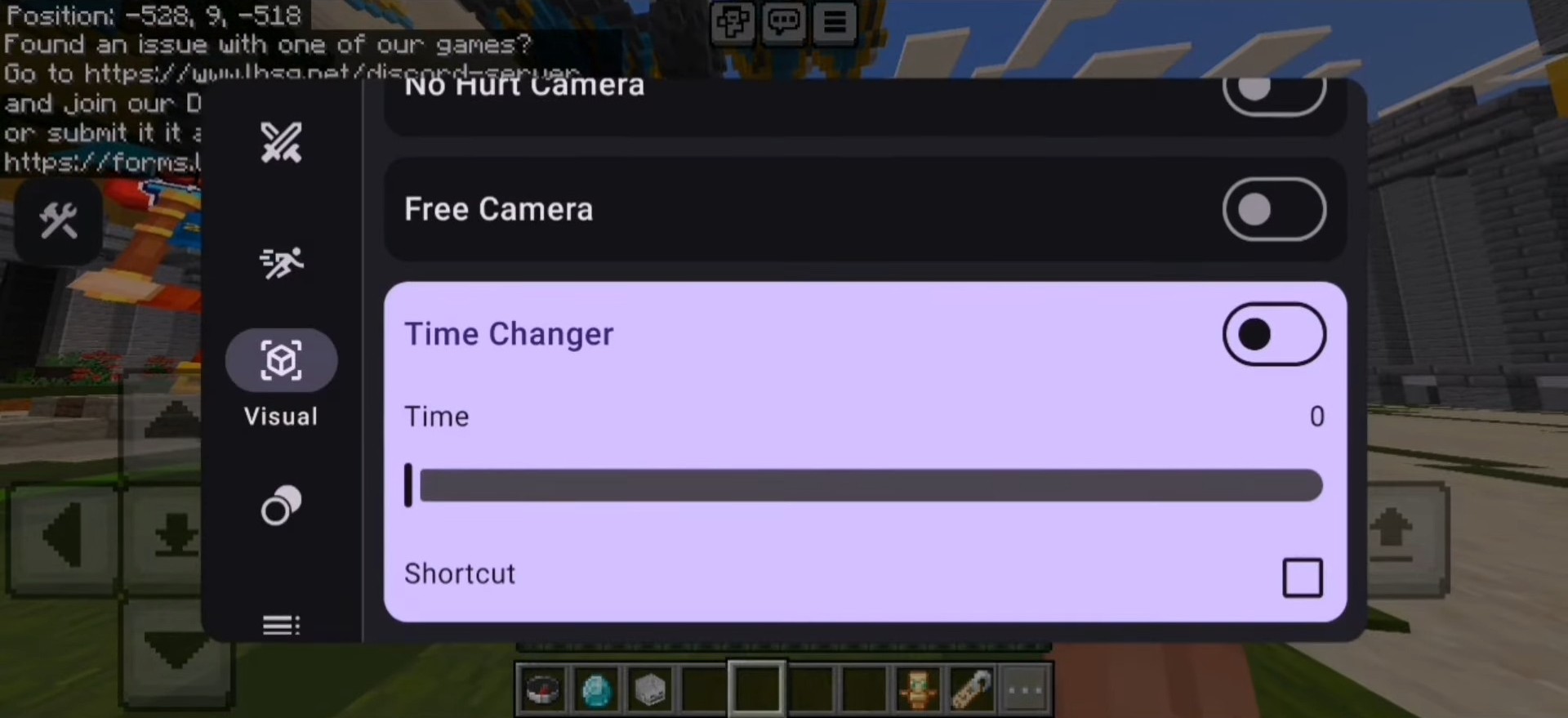The image size is (1568, 718).
Task: Enable the Time Changer switch
Action: 1274,334
